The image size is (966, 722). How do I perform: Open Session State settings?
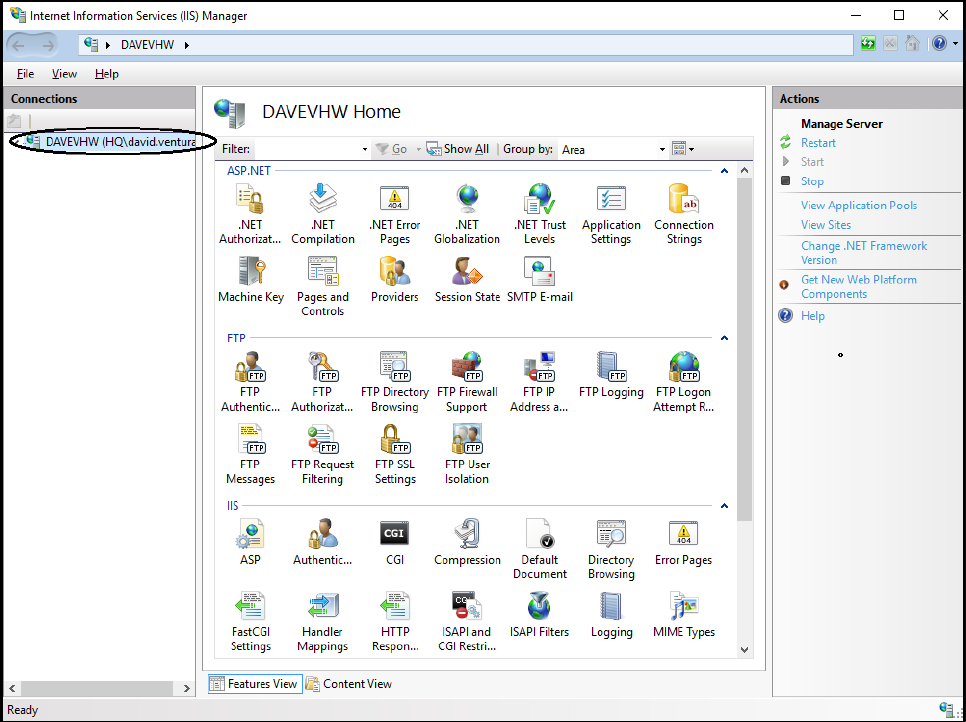pyautogui.click(x=467, y=279)
